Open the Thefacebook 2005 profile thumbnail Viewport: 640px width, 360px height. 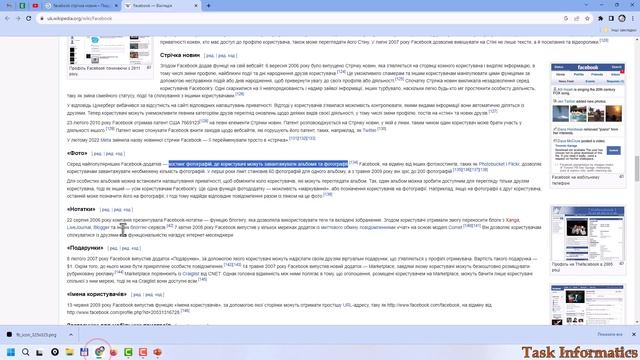point(587,233)
